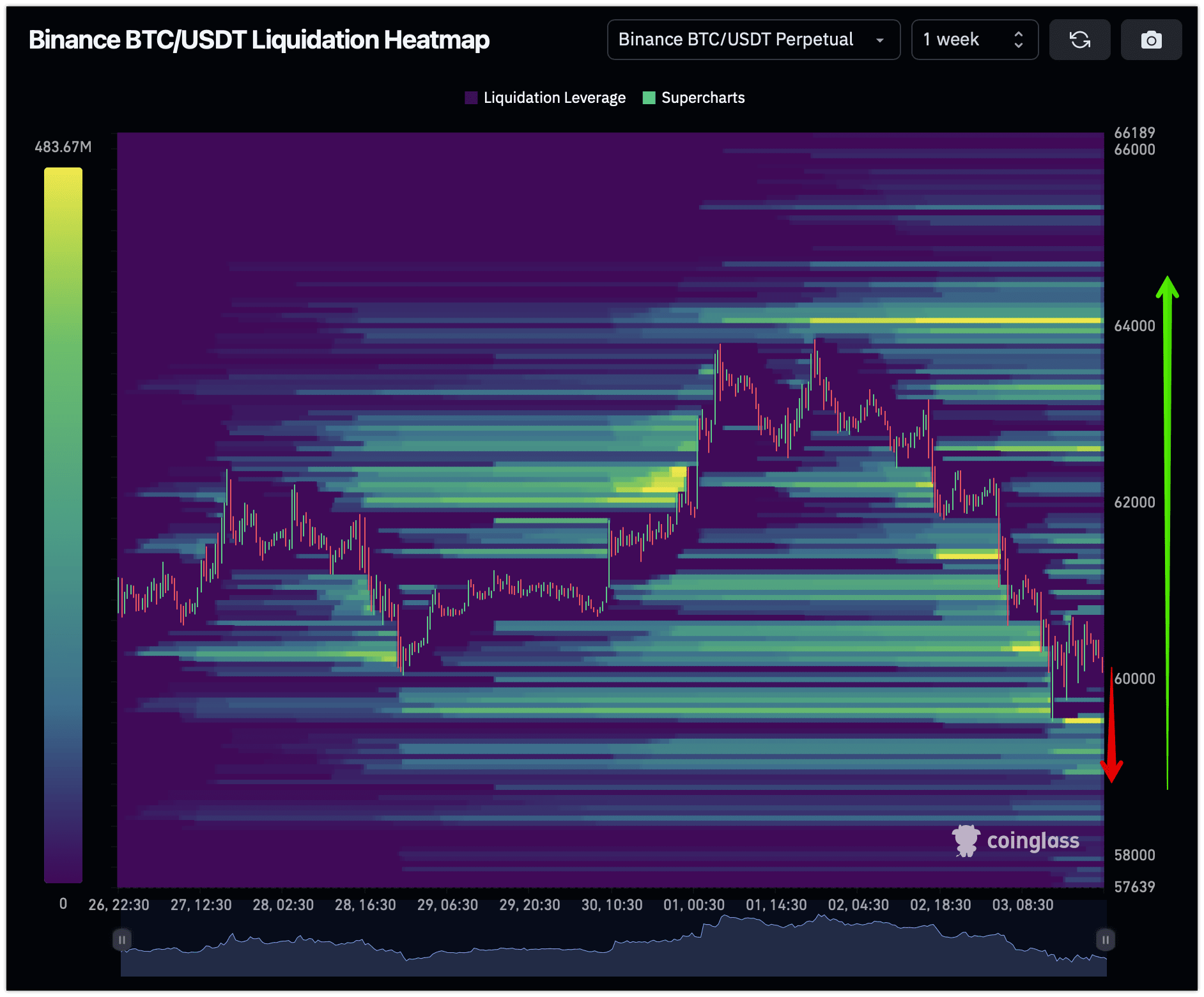This screenshot has height=997, width=1204.
Task: Click the 27, 12:30 time axis label
Action: pyautogui.click(x=201, y=905)
